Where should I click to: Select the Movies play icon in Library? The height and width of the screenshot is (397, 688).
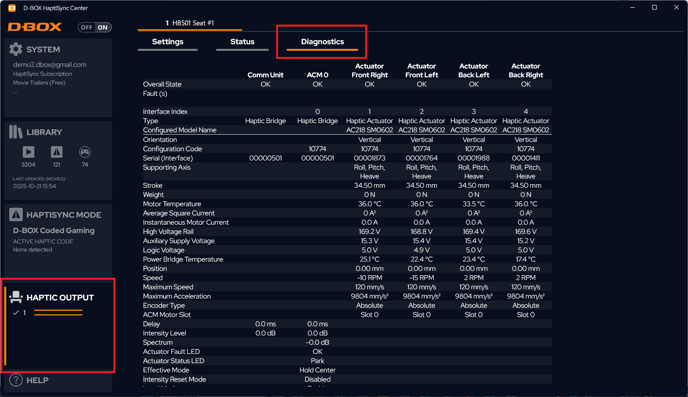point(29,152)
